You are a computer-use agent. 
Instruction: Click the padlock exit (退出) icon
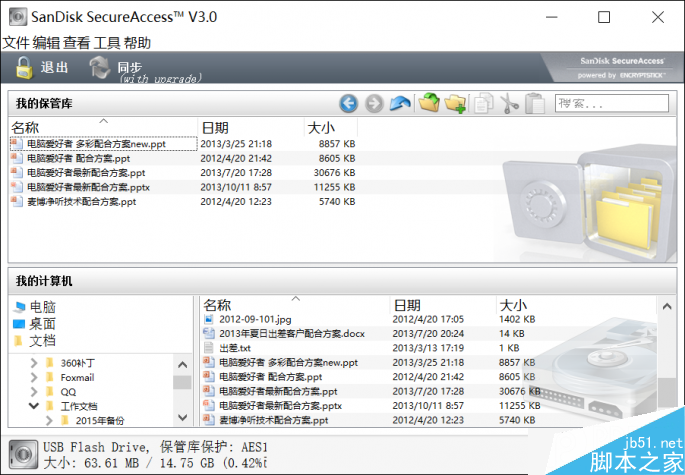pyautogui.click(x=24, y=67)
